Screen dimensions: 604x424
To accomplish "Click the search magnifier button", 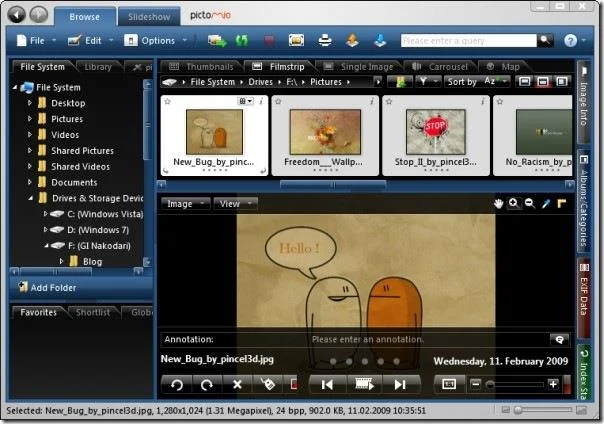I will 545,40.
